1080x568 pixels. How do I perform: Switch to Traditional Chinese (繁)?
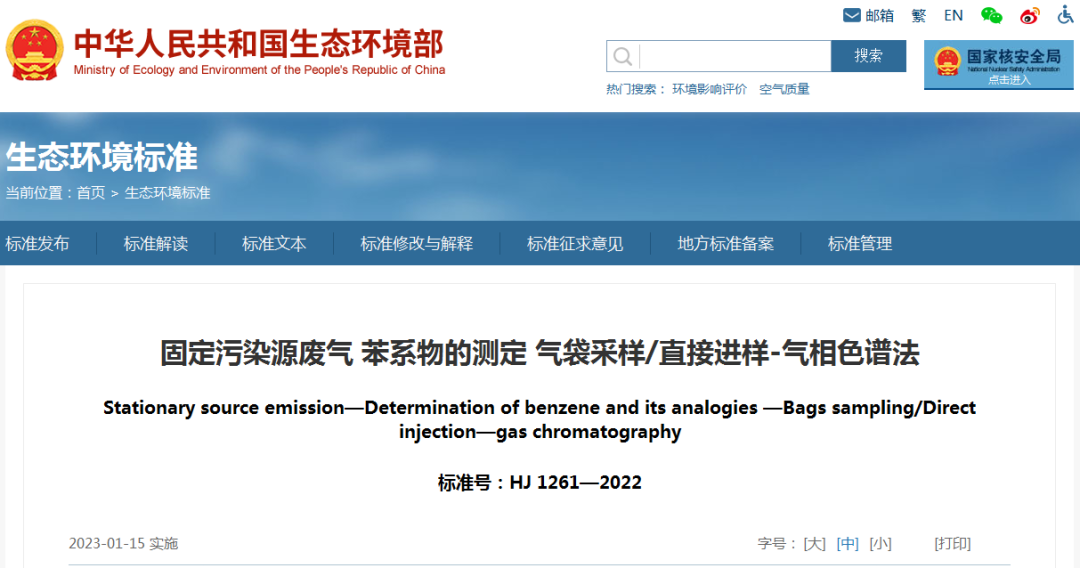pyautogui.click(x=918, y=15)
